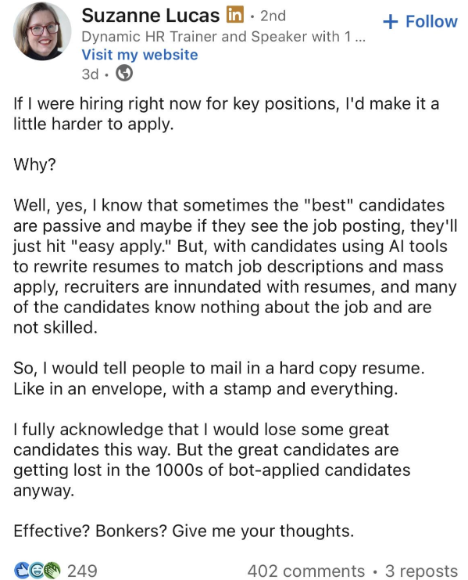Click the "Effective? Bonkers?" closing line
Viewport: 468px width, 580px height.
tap(184, 531)
